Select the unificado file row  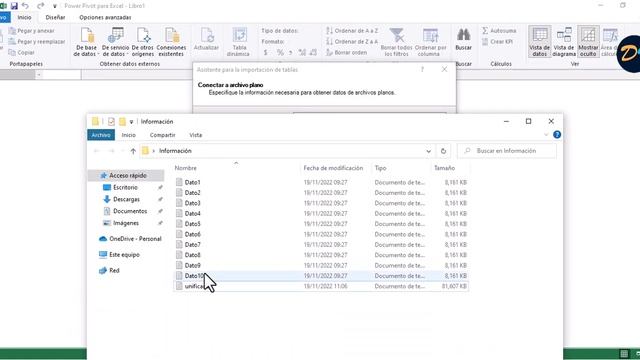coord(321,287)
